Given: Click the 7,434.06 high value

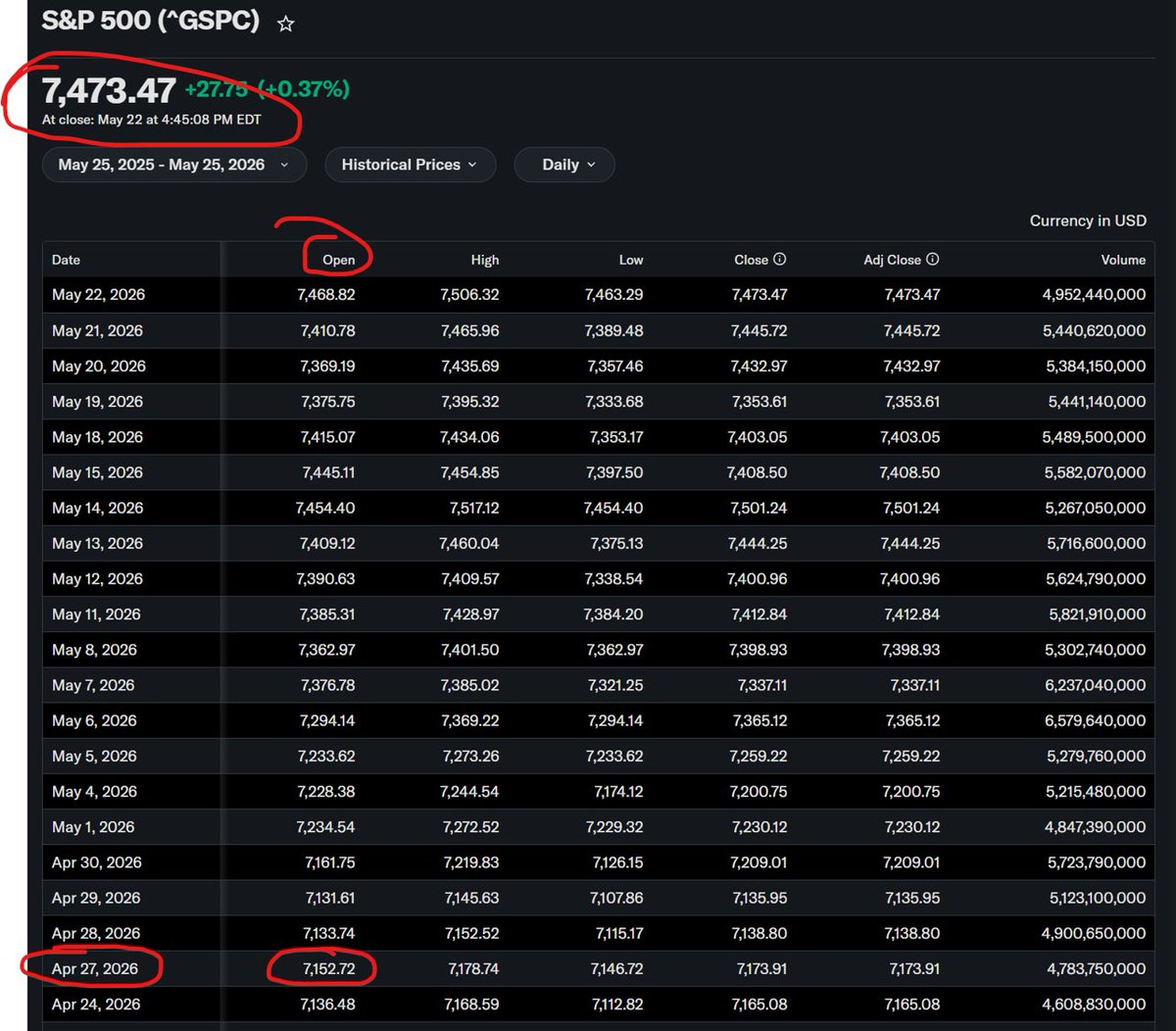Looking at the screenshot, I should (469, 437).
